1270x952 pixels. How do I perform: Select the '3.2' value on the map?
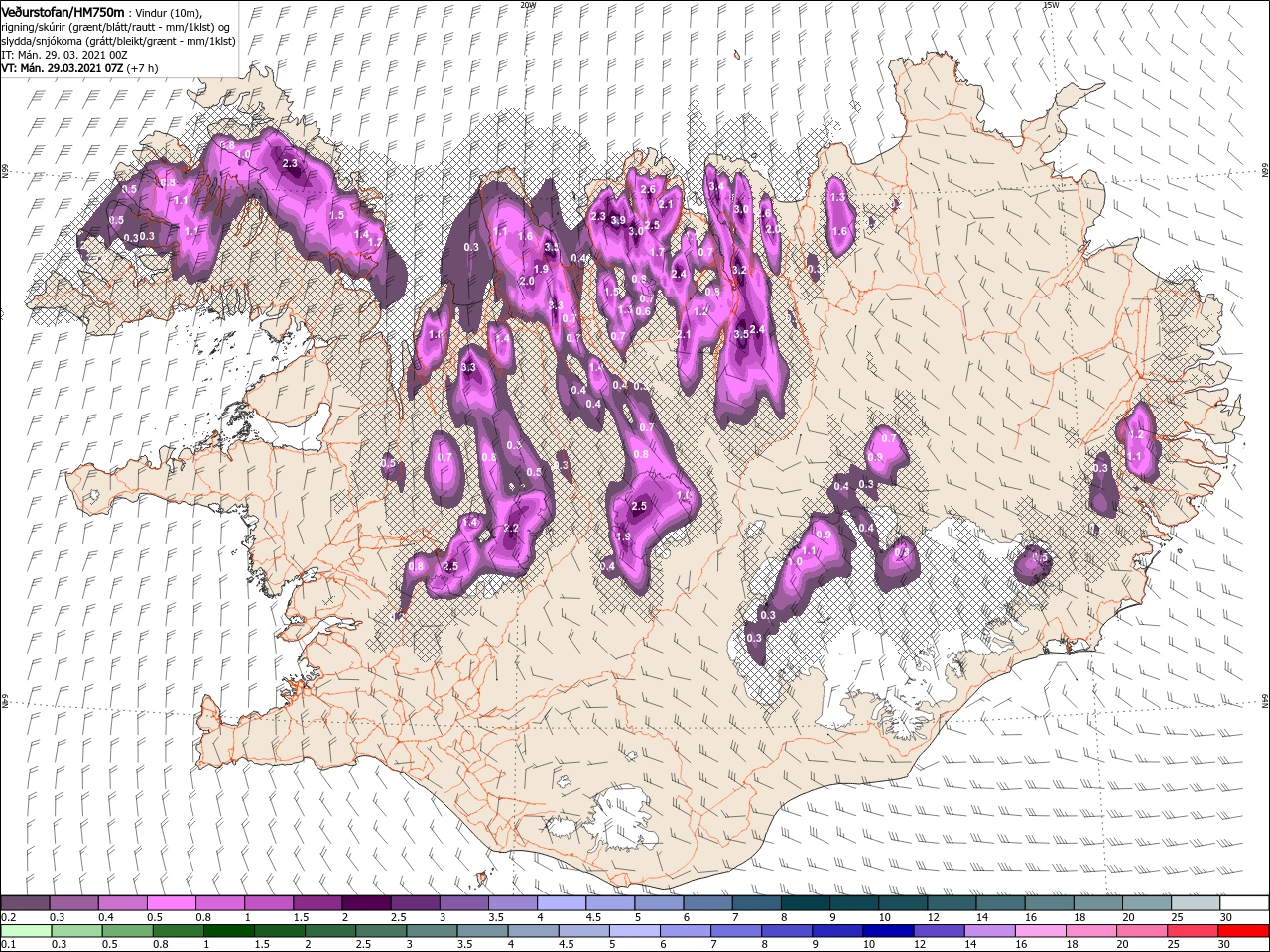pyautogui.click(x=738, y=270)
